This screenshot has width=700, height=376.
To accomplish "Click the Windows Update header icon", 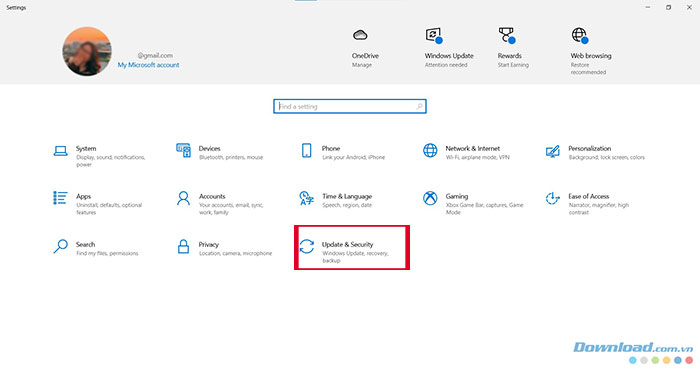I will pyautogui.click(x=434, y=35).
